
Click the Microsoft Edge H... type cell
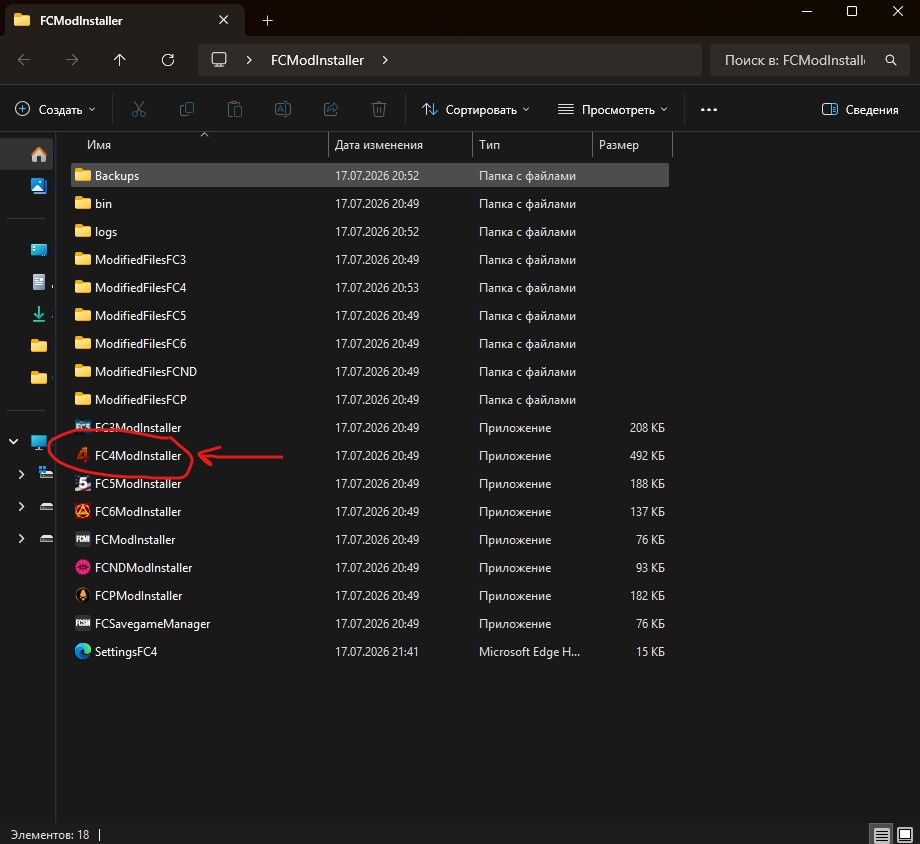[529, 651]
